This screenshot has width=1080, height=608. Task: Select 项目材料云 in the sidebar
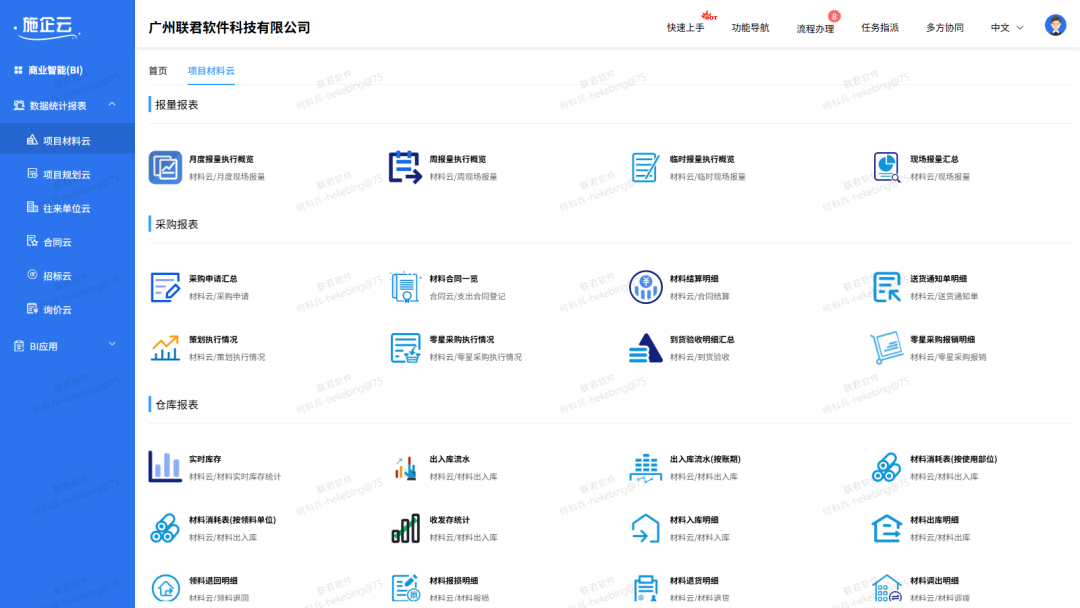tap(67, 140)
